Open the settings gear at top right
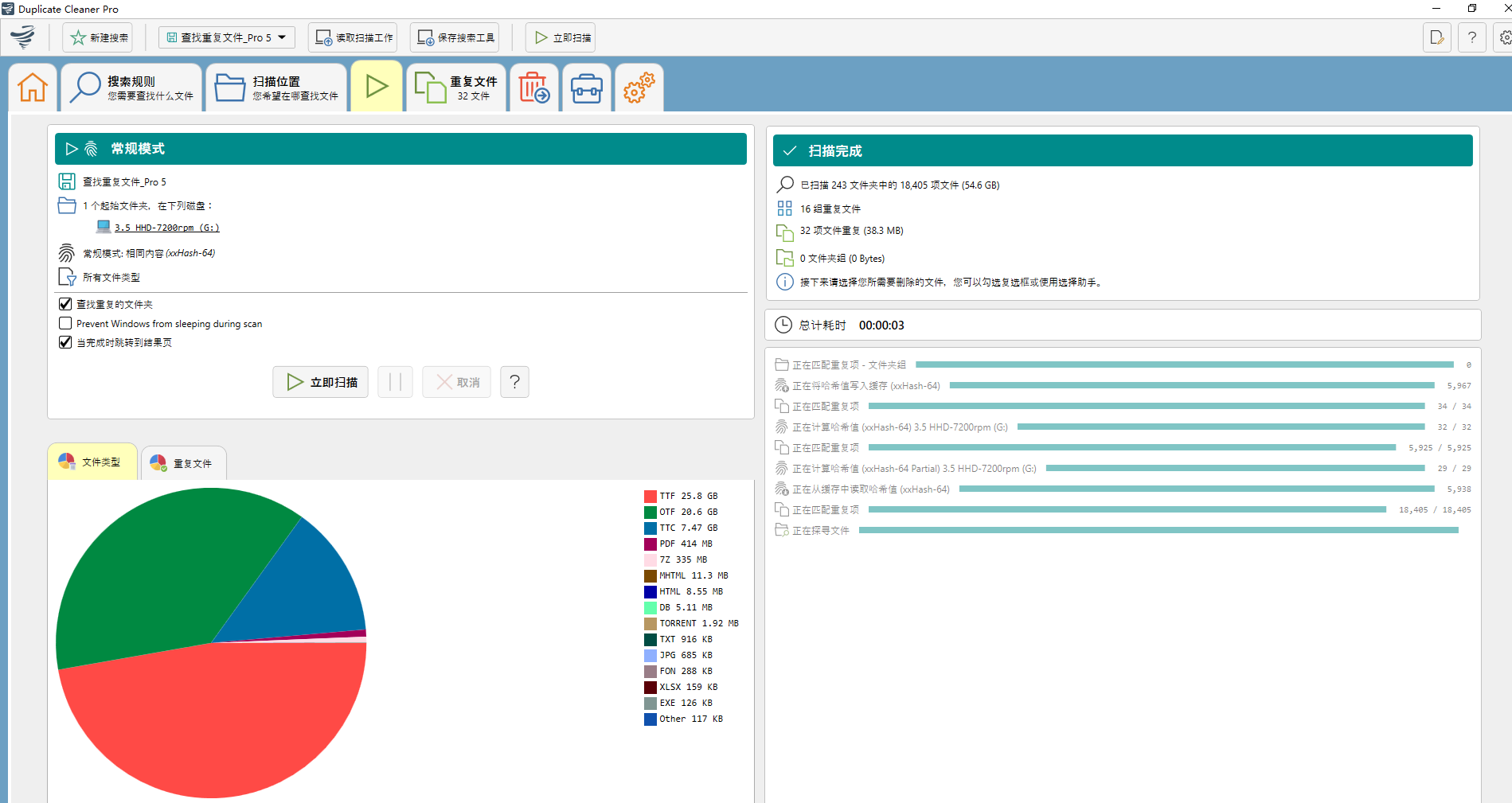 (x=1504, y=37)
